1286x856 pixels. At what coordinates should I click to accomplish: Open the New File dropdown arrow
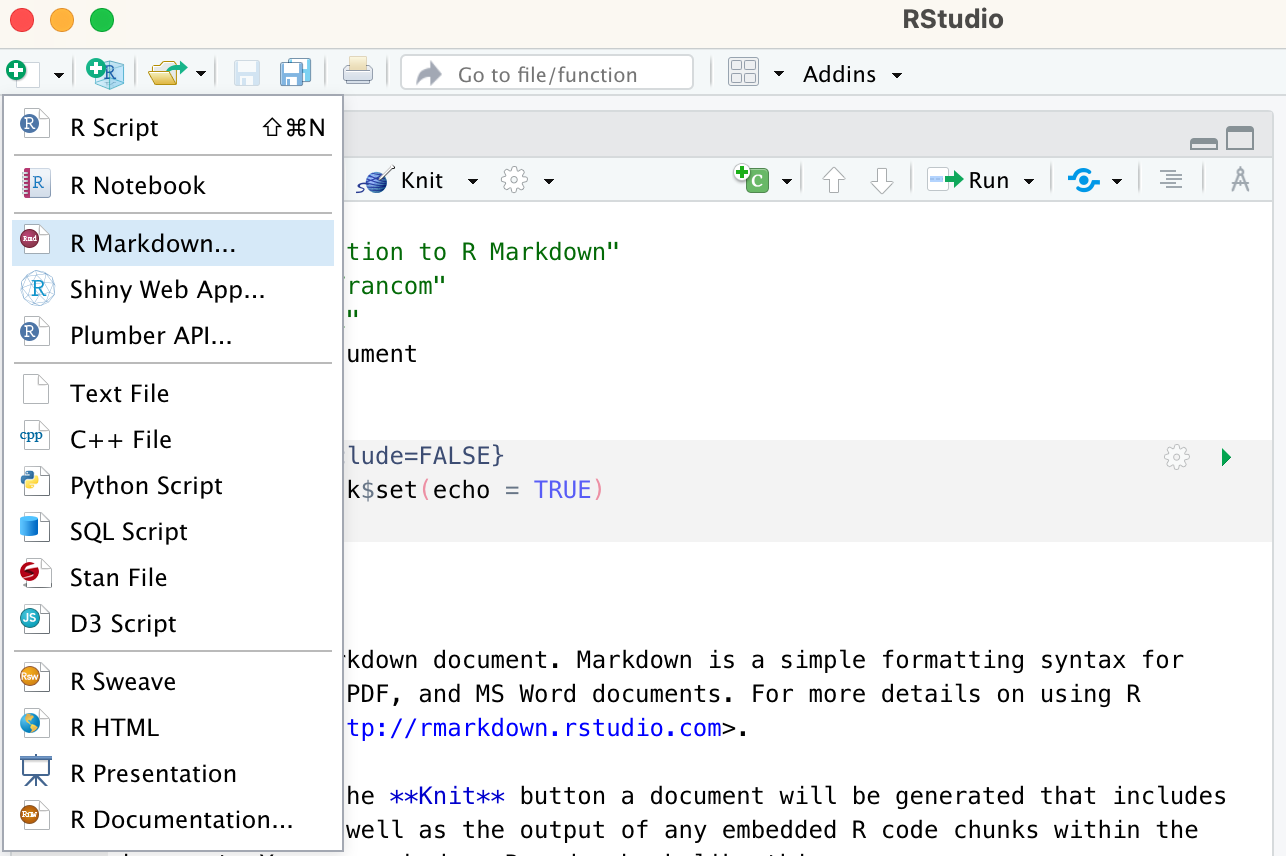pyautogui.click(x=59, y=75)
